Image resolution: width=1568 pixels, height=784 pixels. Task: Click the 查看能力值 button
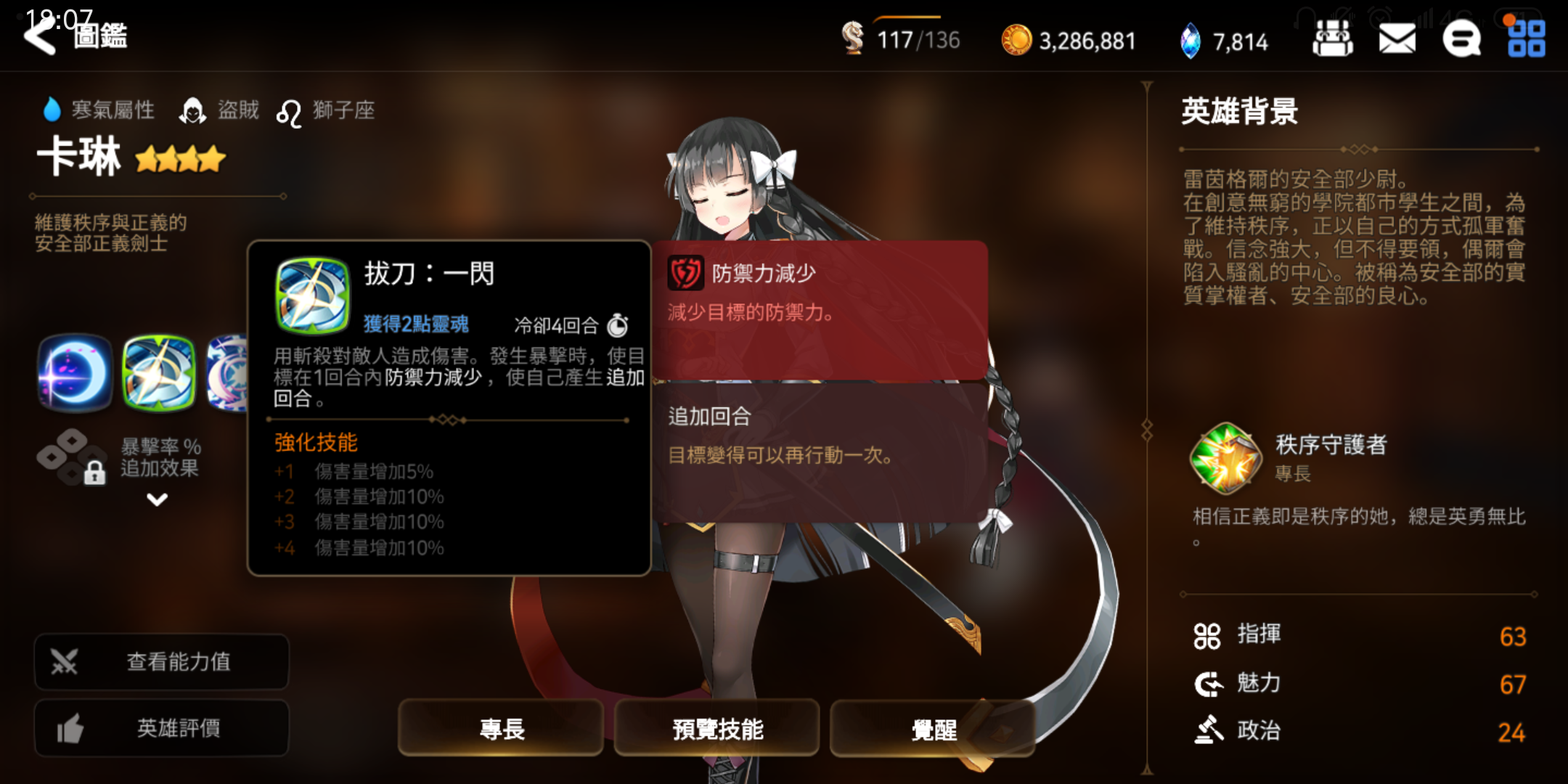point(161,661)
